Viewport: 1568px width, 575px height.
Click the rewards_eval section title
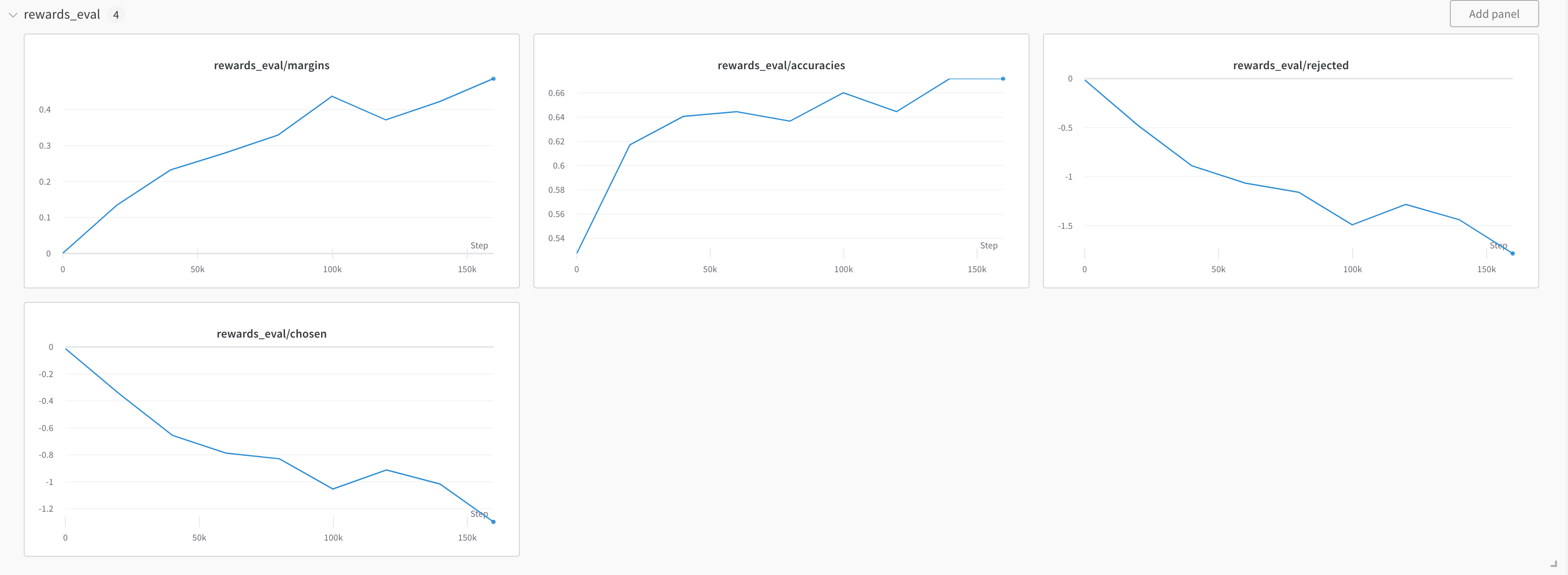point(62,14)
